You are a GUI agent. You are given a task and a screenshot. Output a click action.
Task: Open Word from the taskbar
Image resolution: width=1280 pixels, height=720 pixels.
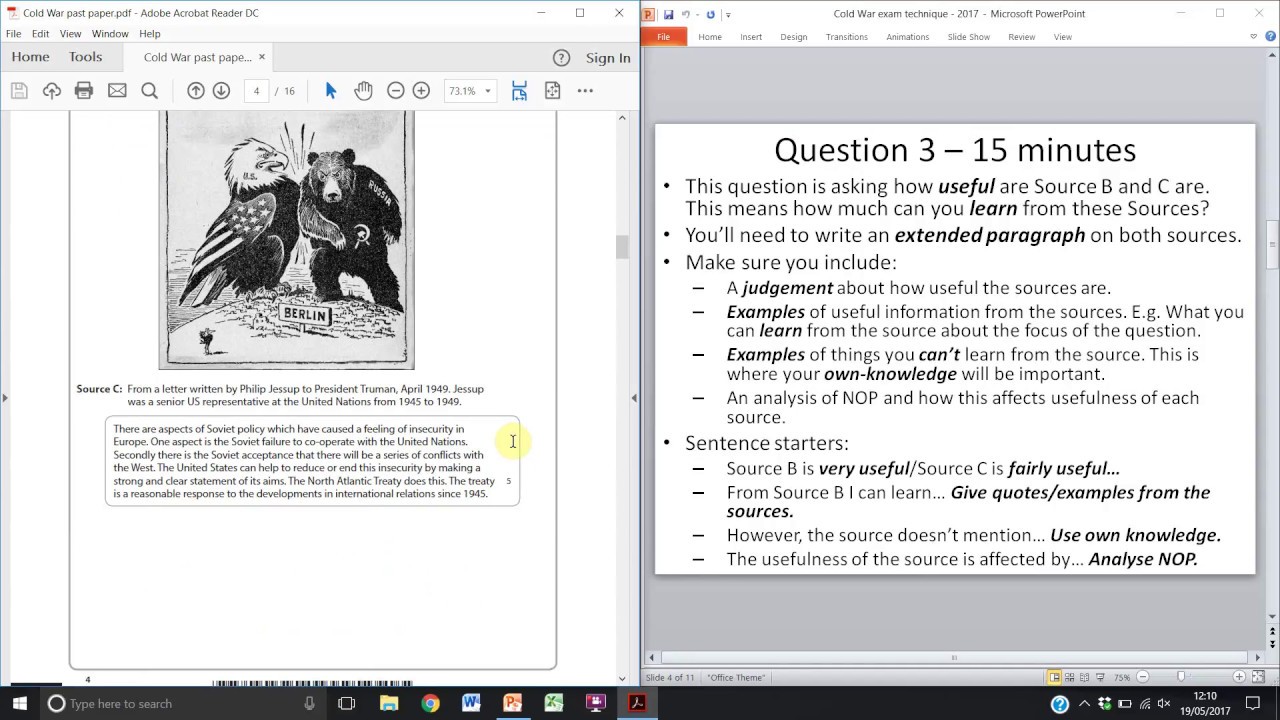[x=471, y=704]
